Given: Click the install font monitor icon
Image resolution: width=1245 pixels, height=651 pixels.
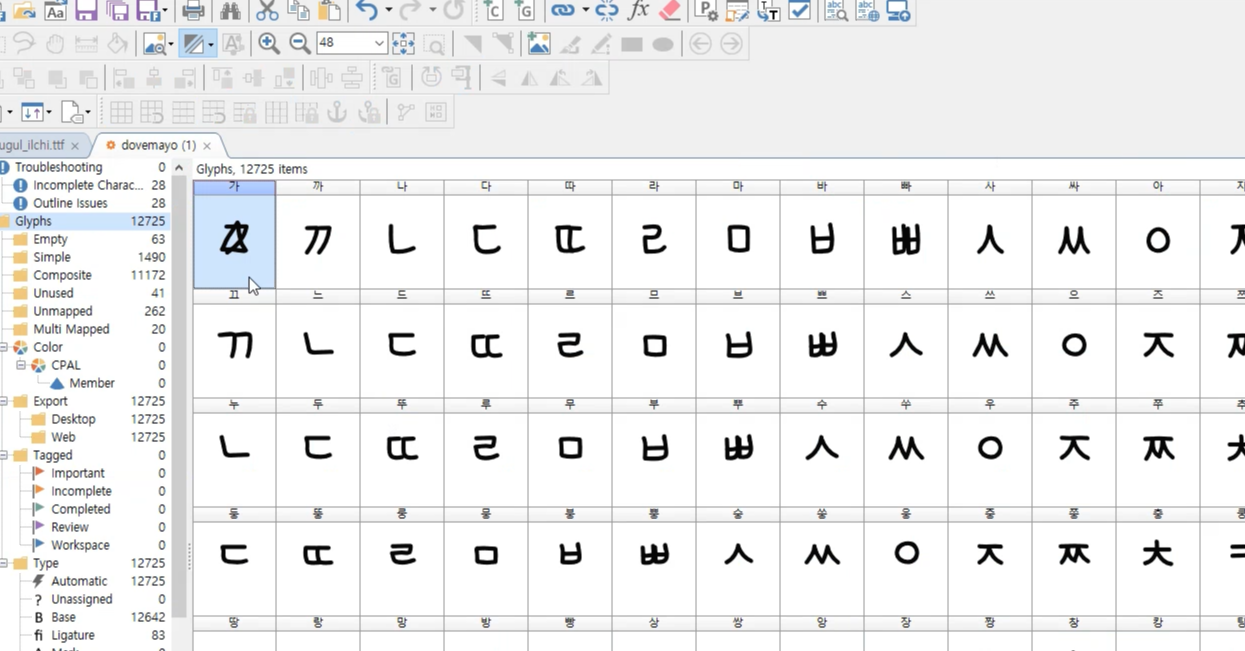Looking at the screenshot, I should tap(898, 11).
